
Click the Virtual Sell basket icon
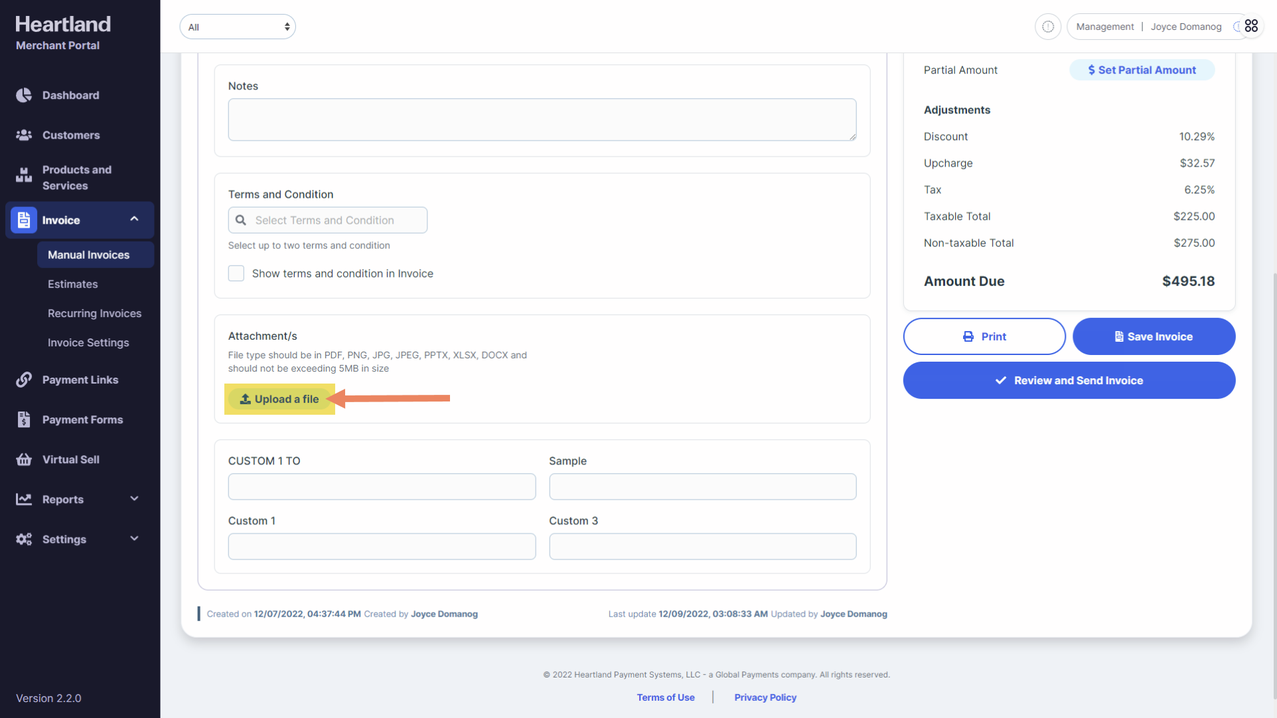click(x=24, y=460)
